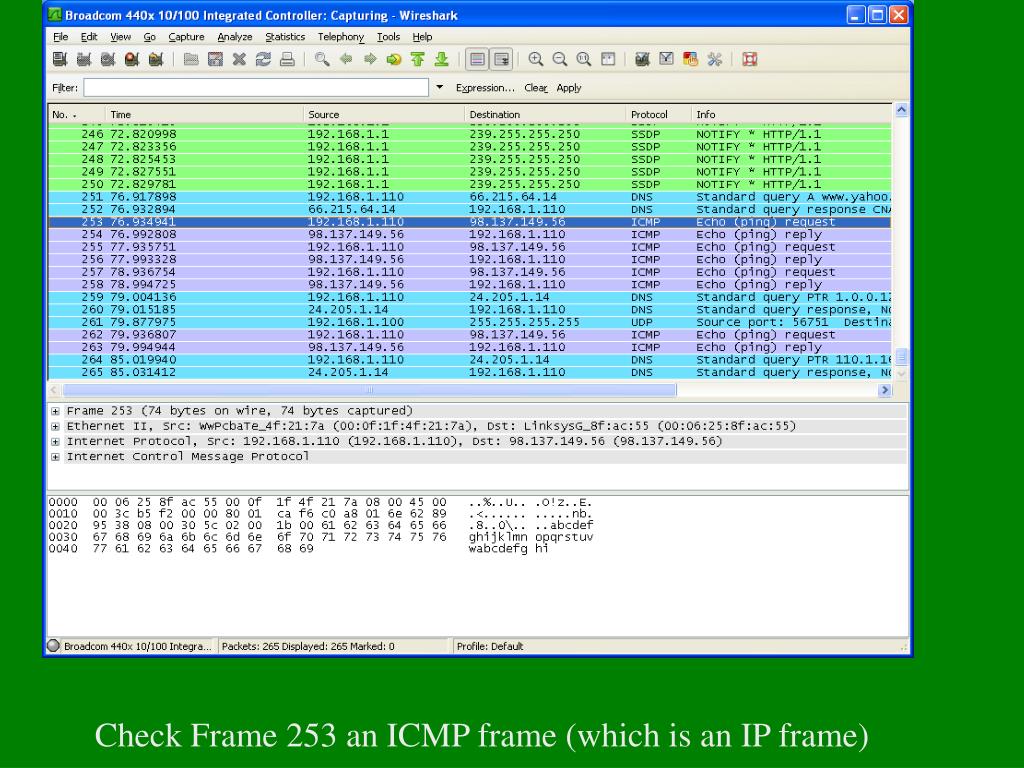Open a capture file
The image size is (1024, 768).
pyautogui.click(x=191, y=59)
